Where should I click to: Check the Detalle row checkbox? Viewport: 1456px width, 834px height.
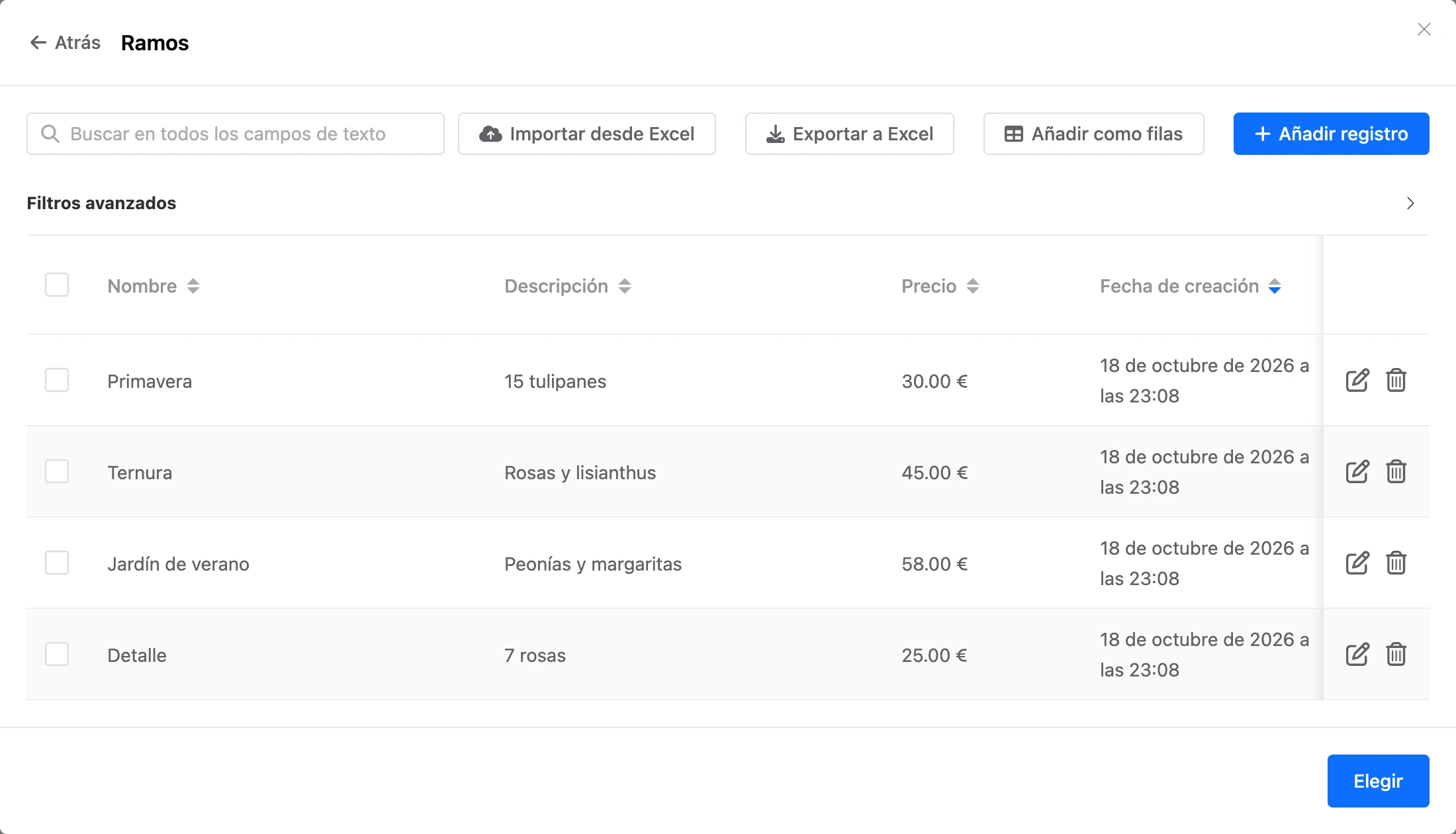coord(57,654)
